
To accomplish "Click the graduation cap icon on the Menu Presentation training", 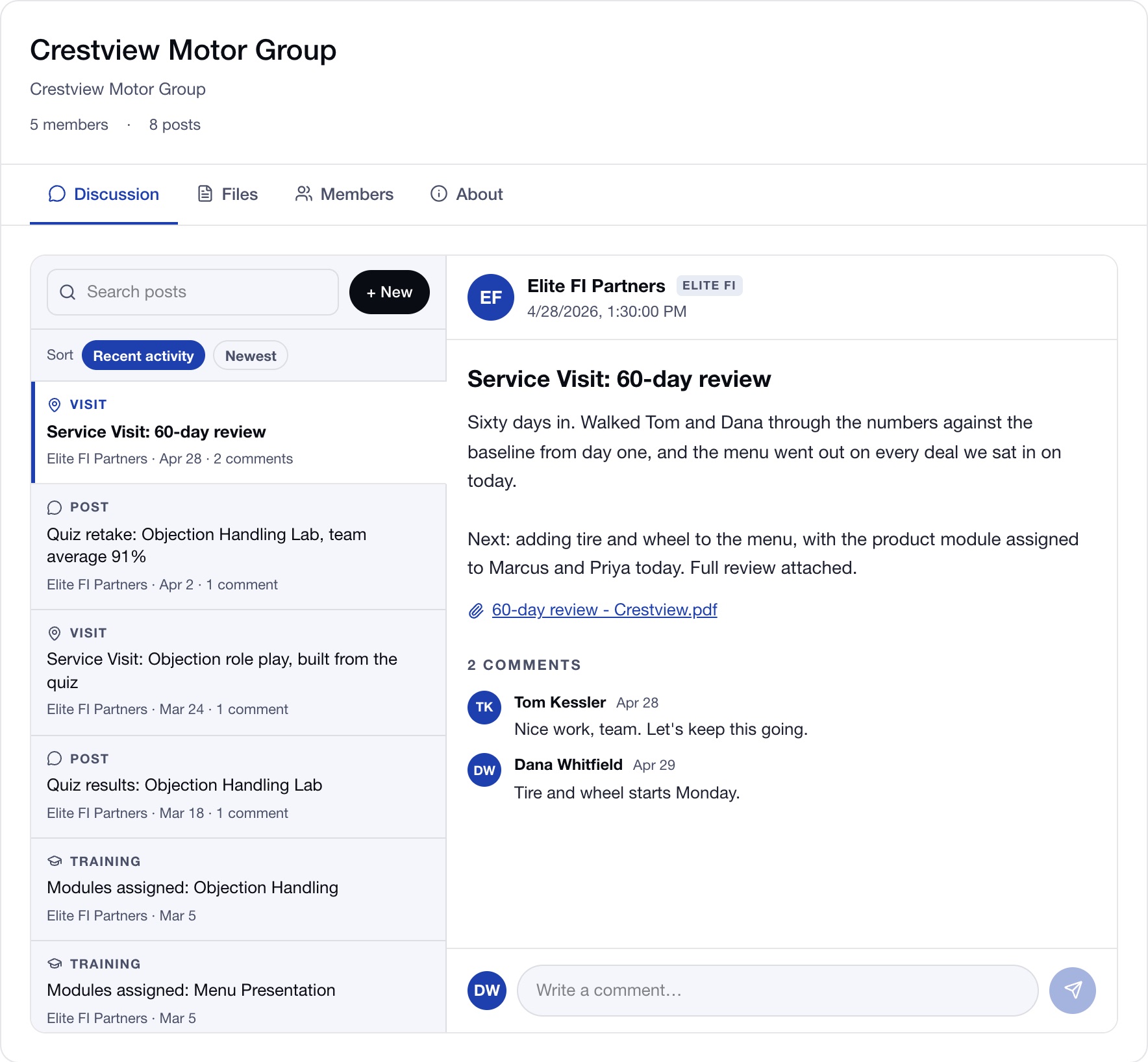I will click(55, 964).
